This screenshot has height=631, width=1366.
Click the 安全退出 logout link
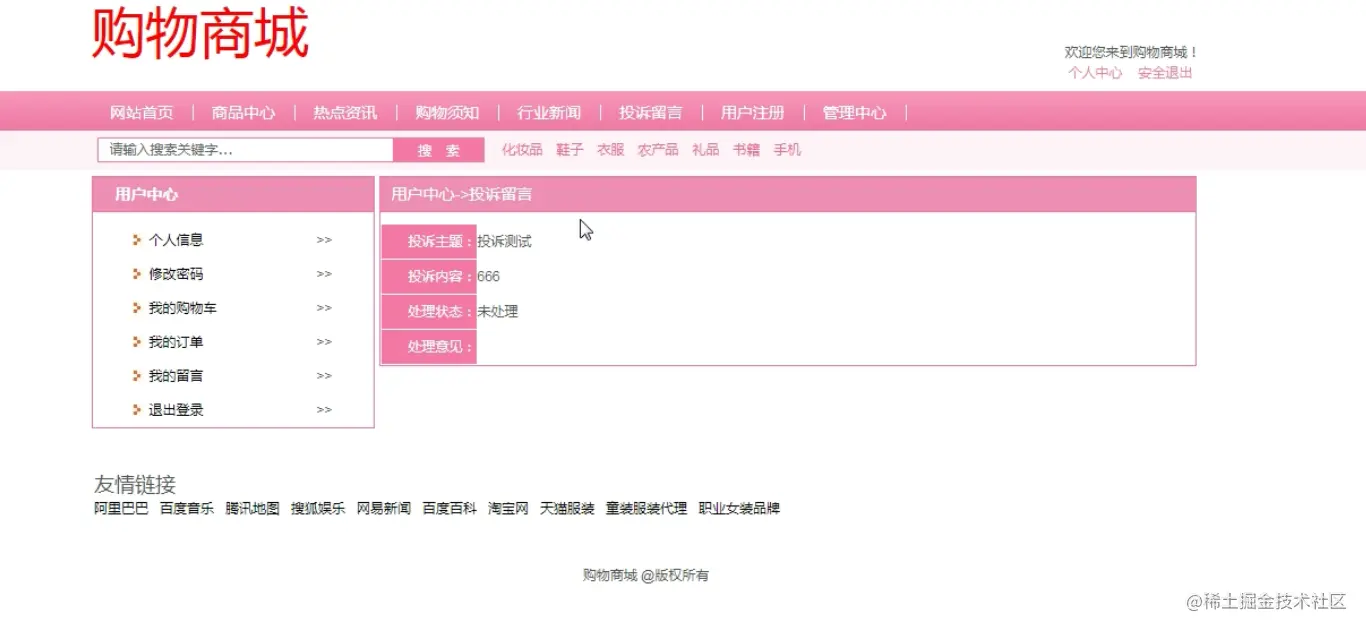point(1165,73)
